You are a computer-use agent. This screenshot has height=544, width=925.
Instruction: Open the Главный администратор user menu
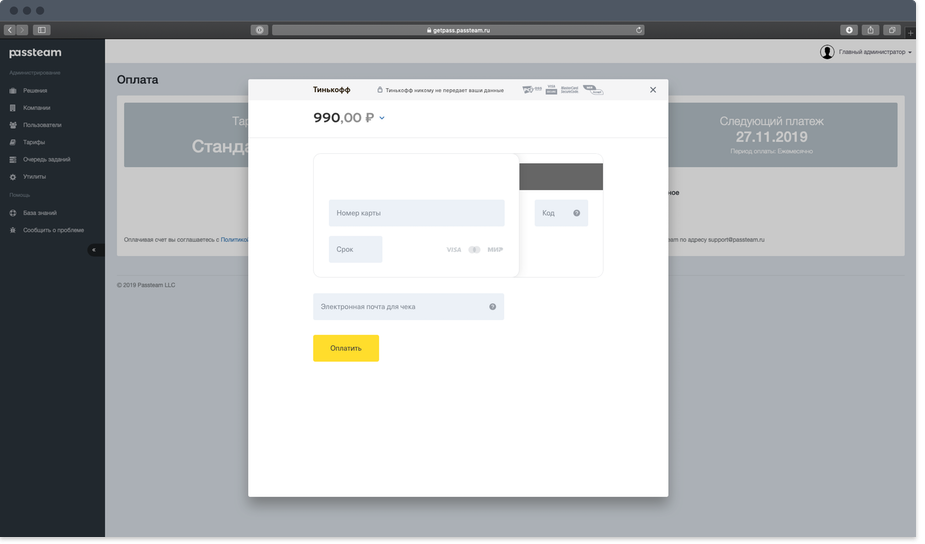tap(875, 52)
